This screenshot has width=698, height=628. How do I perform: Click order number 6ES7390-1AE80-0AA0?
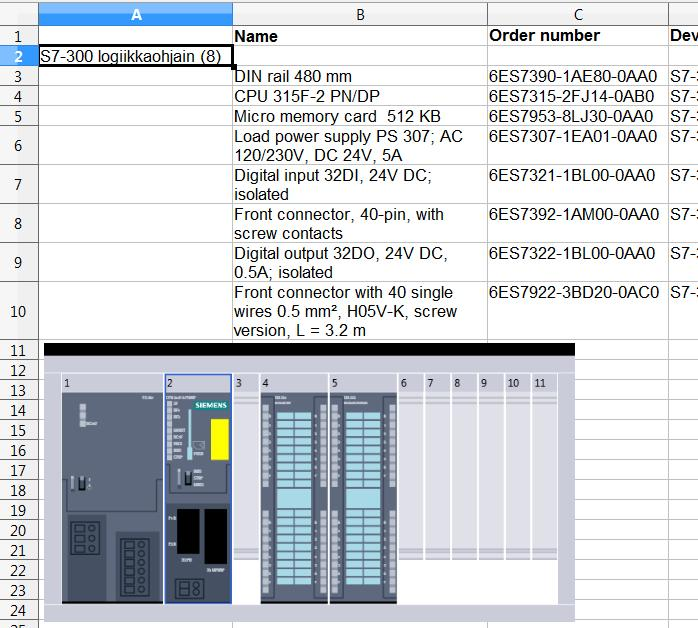click(x=578, y=76)
